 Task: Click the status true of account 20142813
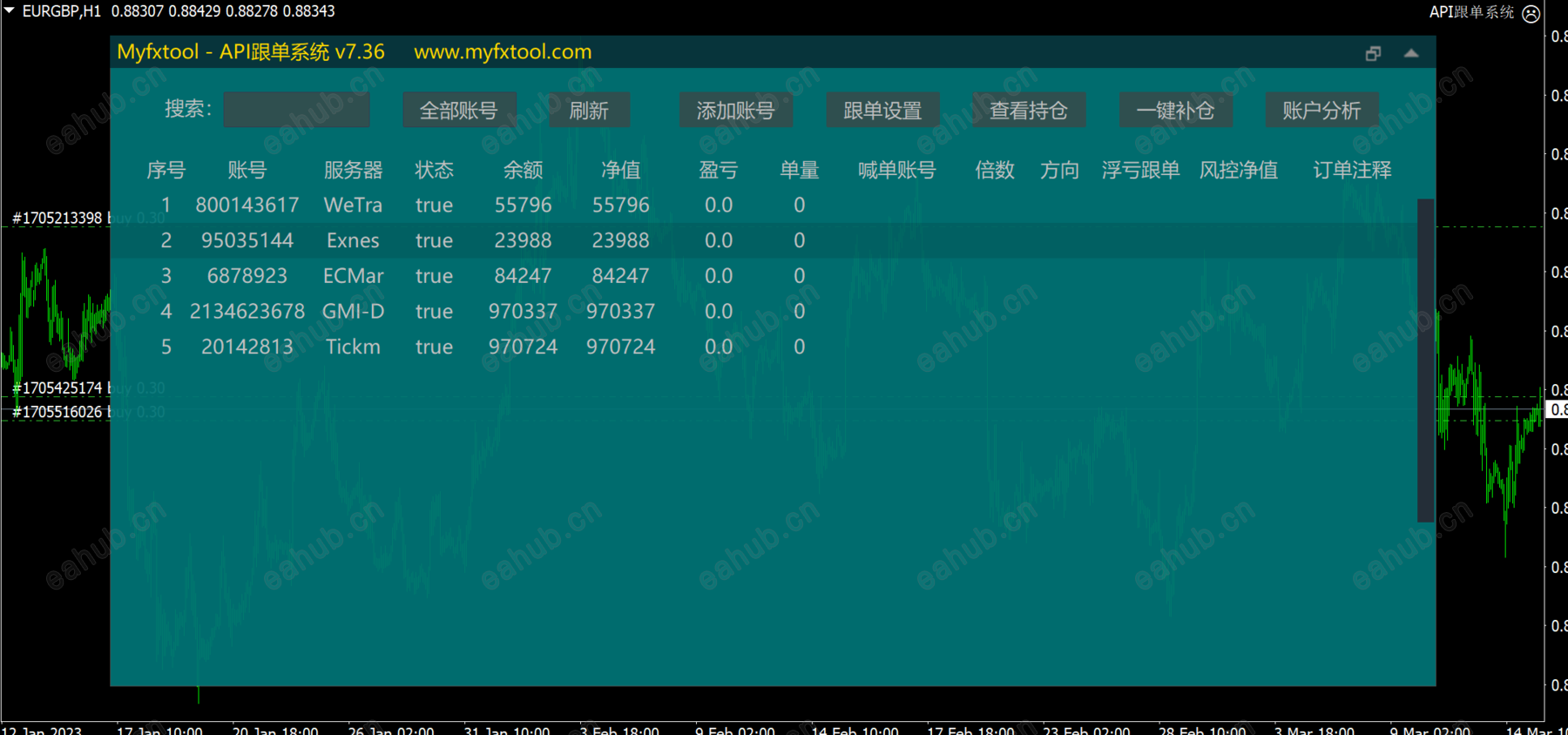point(434,347)
